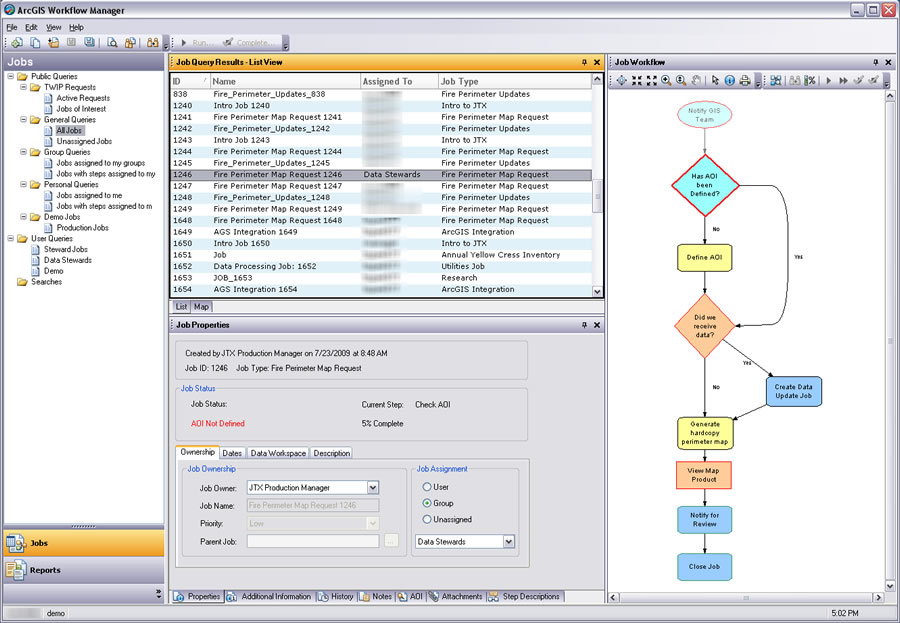The image size is (900, 623).
Task: Collapse the User Queries folder
Action: [x=11, y=238]
